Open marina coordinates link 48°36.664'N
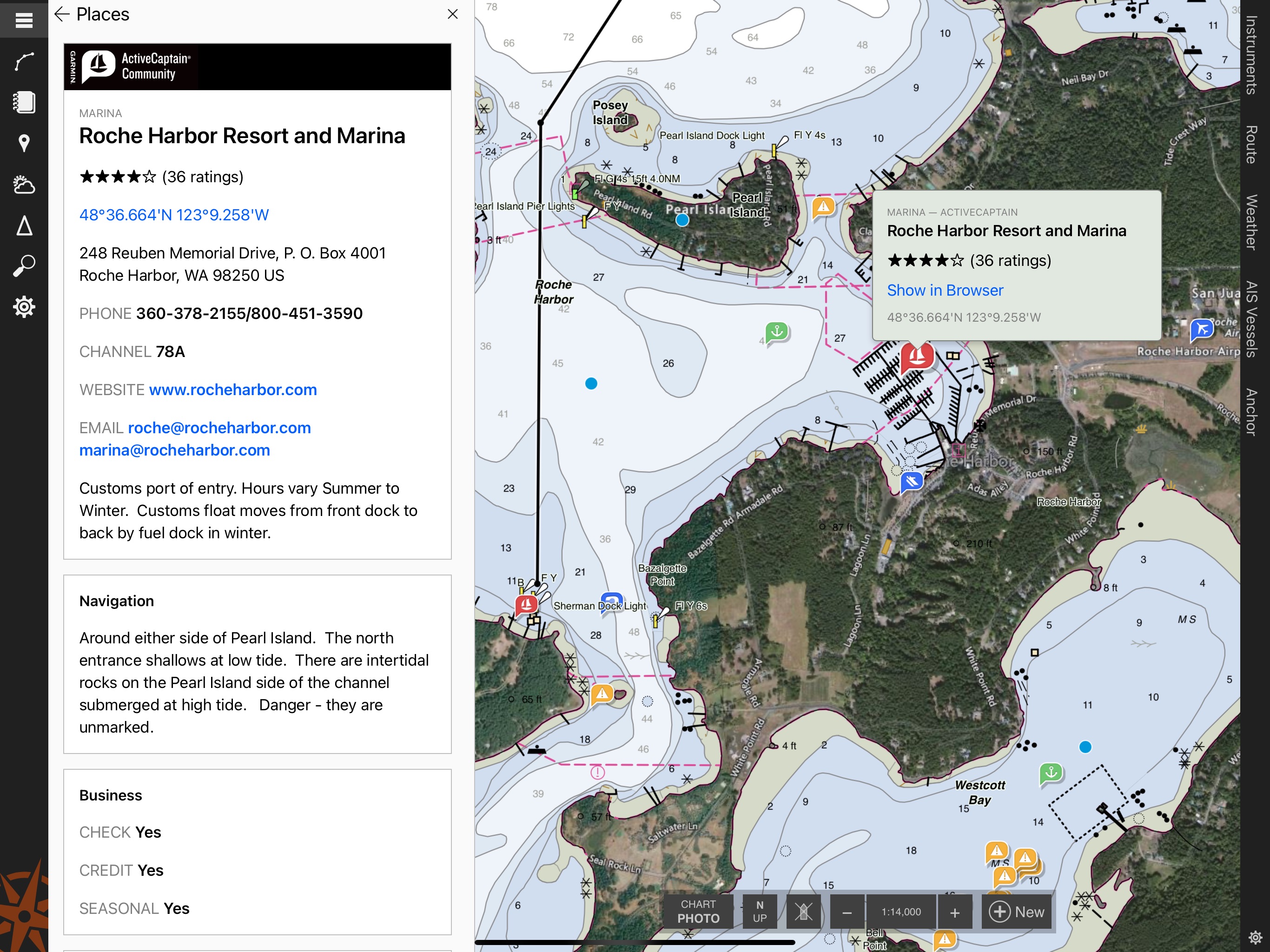 (x=174, y=215)
